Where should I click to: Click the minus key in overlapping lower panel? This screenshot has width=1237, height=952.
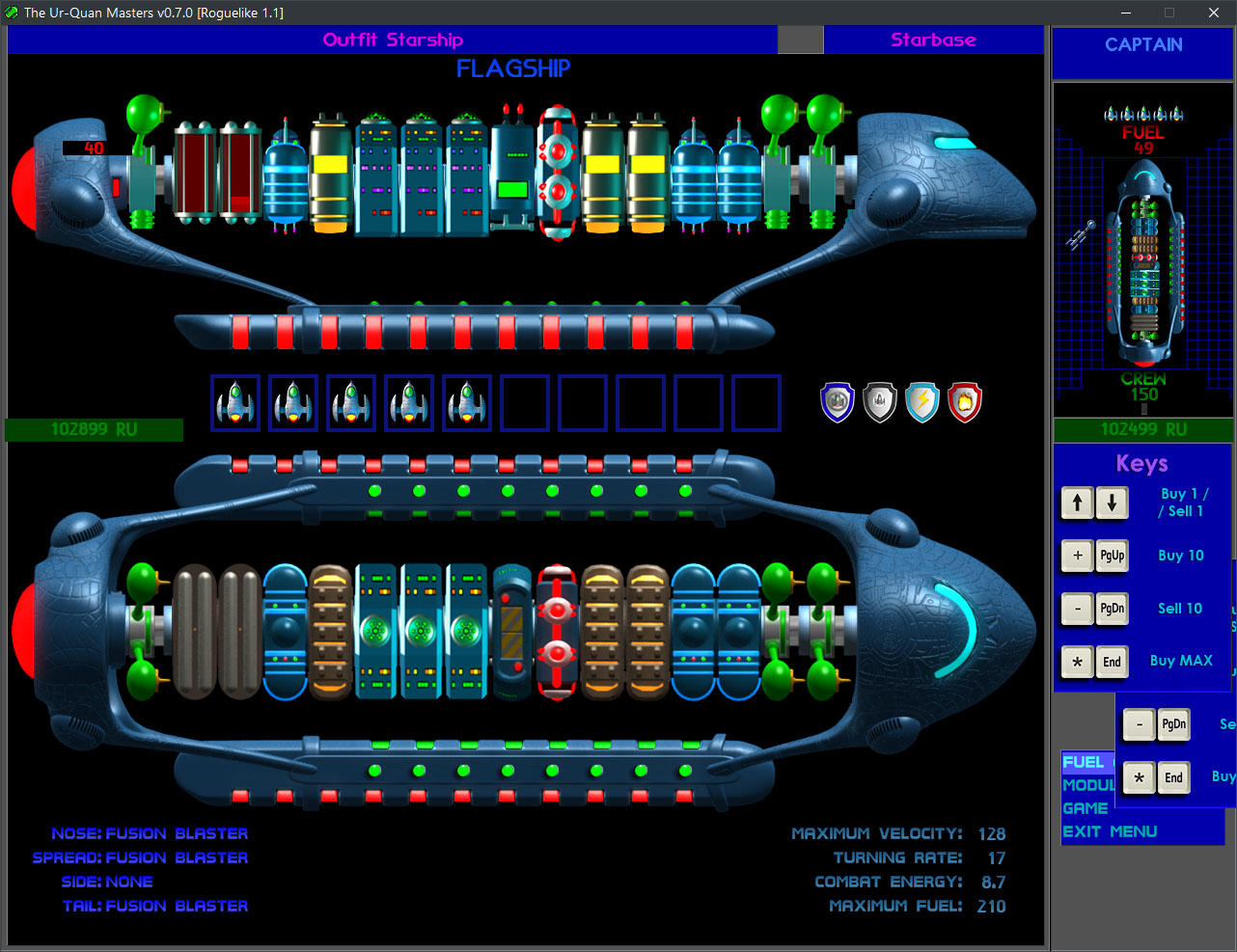pos(1140,724)
